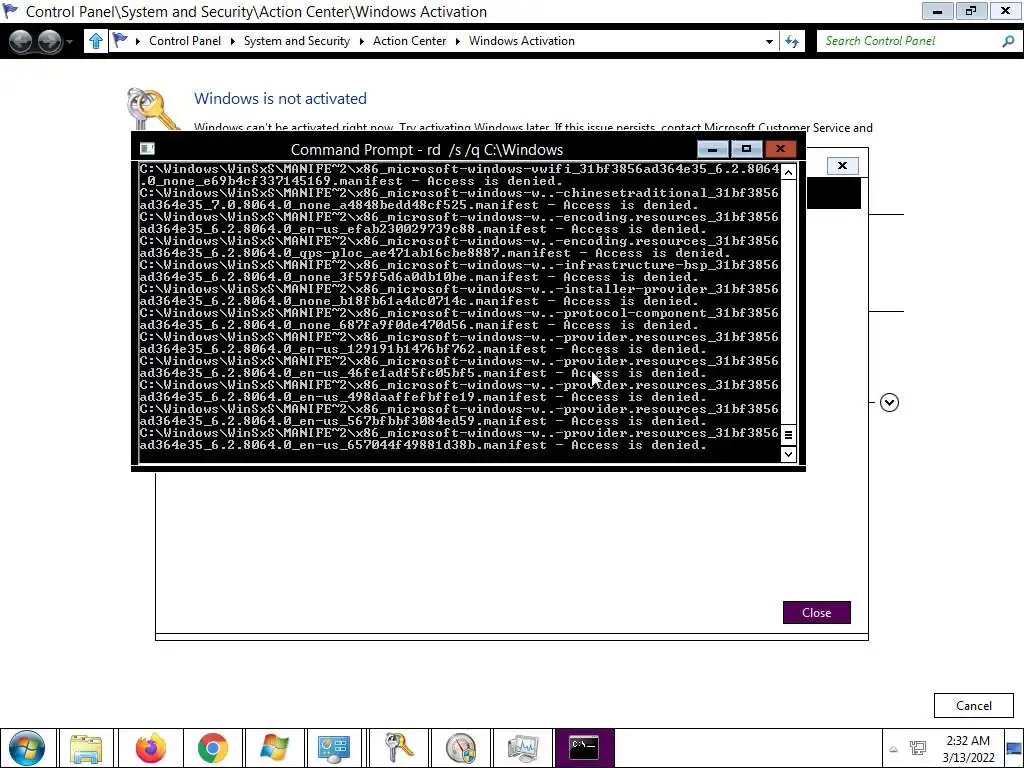Open Google Chrome from the taskbar

click(x=212, y=748)
